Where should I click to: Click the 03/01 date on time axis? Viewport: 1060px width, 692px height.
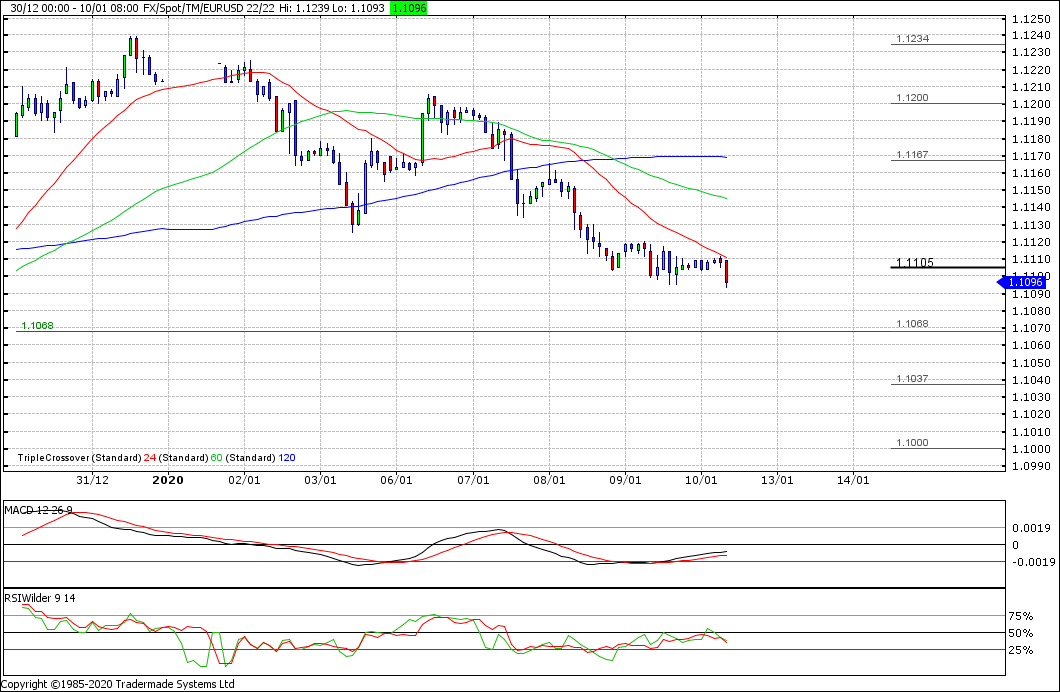tap(320, 480)
